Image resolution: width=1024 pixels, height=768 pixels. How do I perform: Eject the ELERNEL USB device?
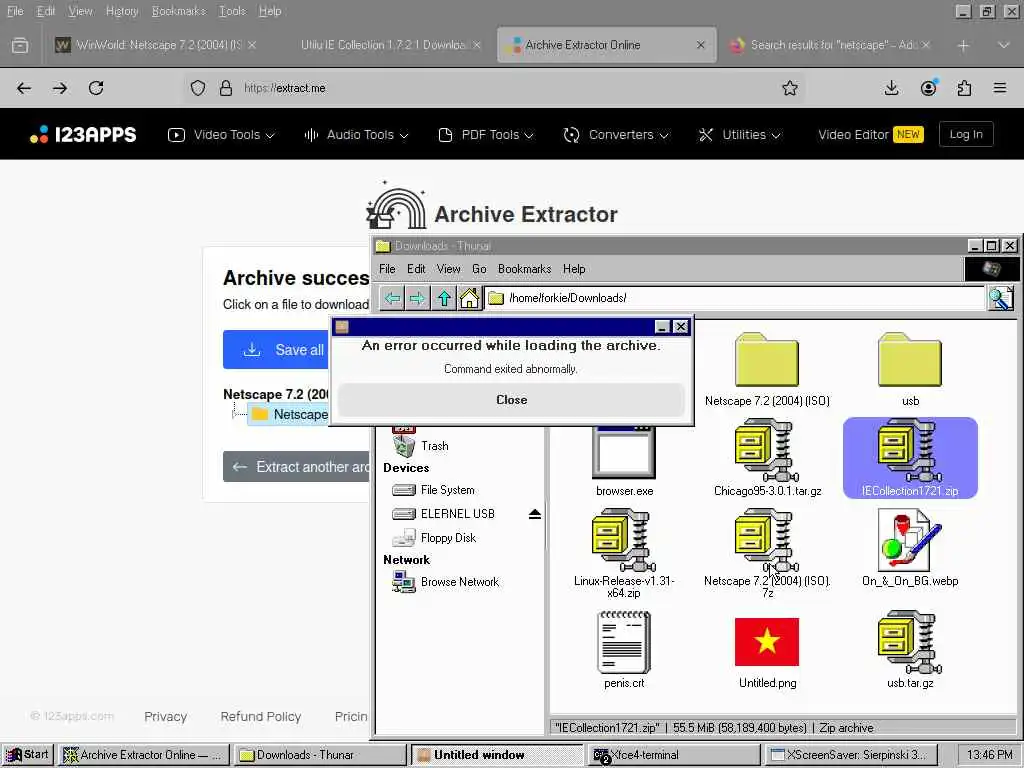(x=535, y=514)
